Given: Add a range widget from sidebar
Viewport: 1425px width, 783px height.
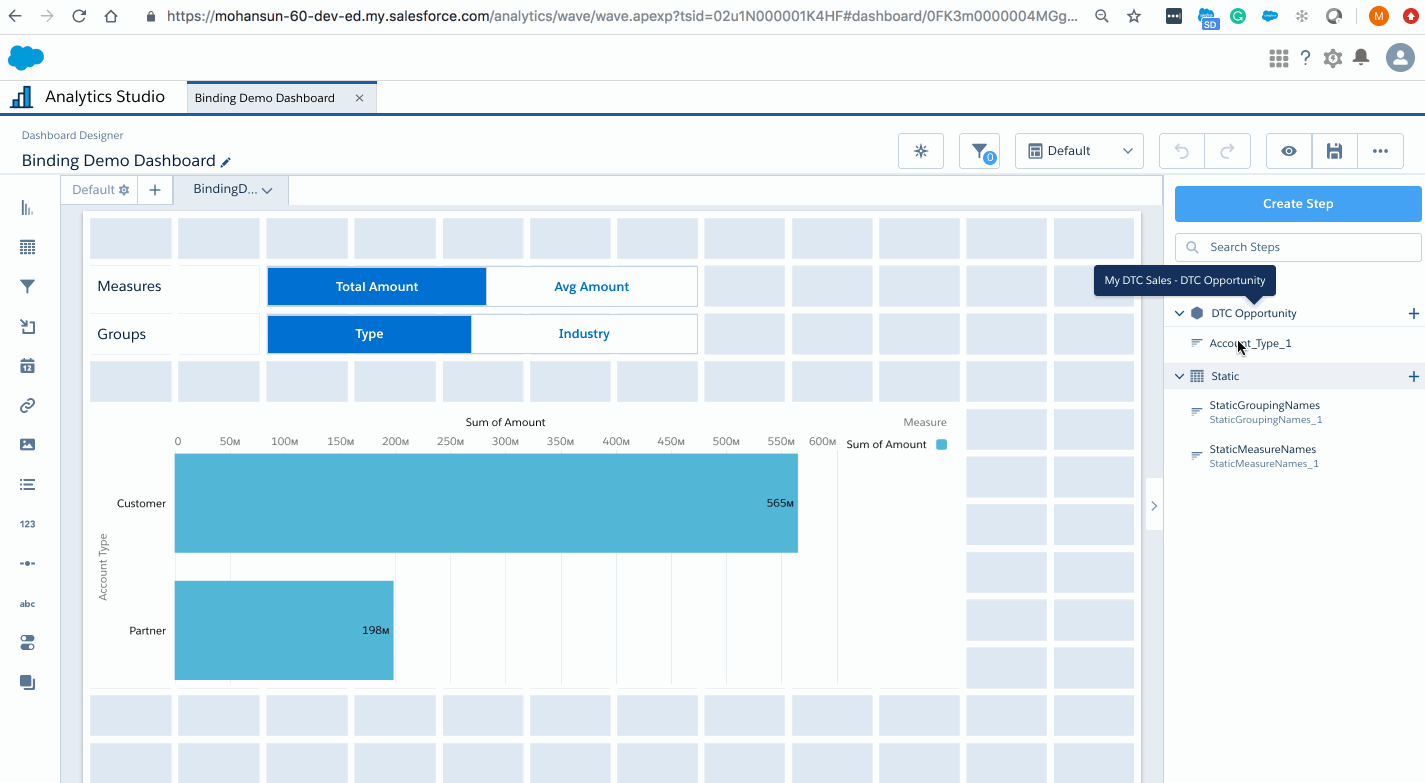Looking at the screenshot, I should click(27, 563).
